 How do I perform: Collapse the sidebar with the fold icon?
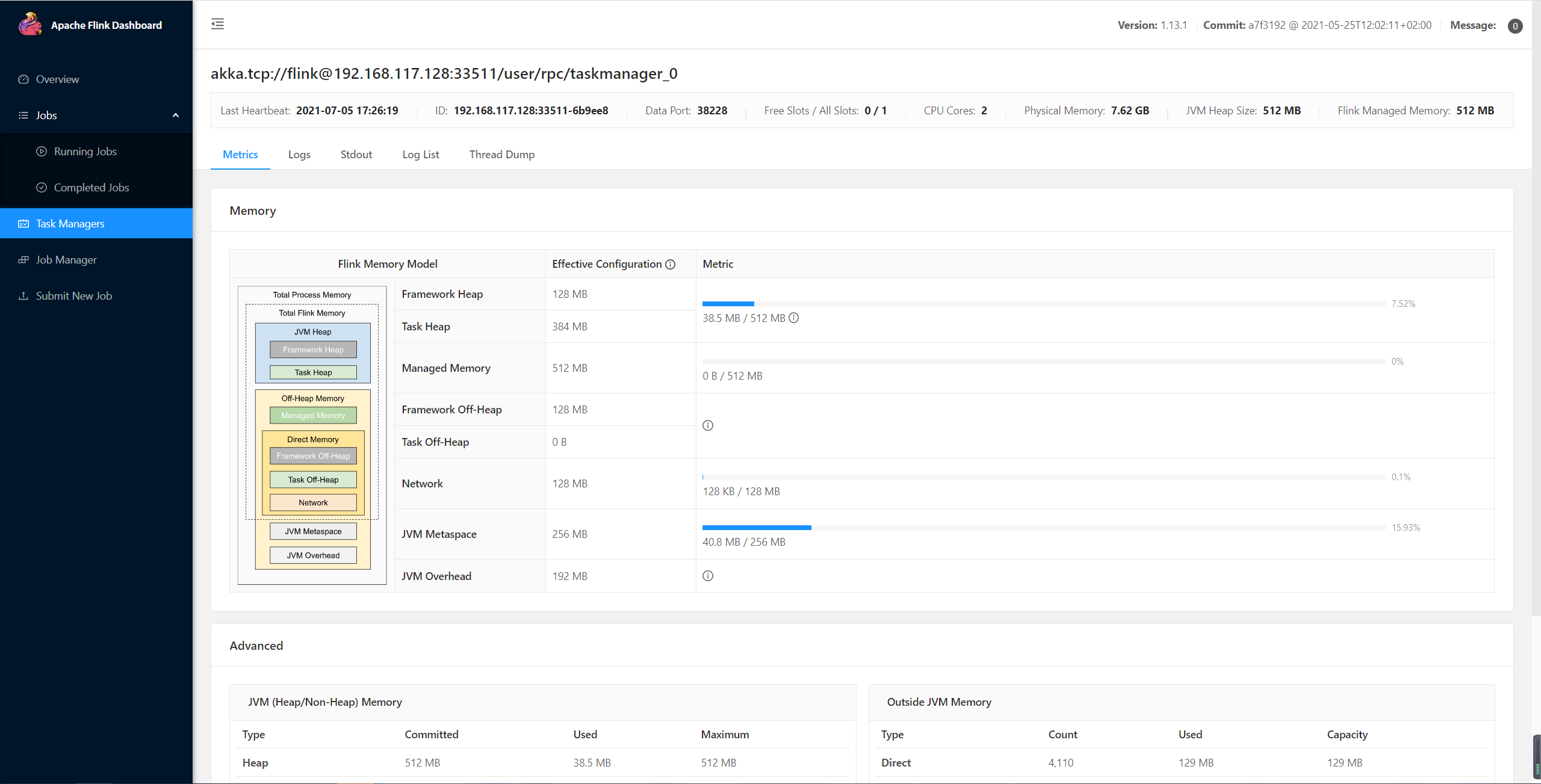click(217, 24)
